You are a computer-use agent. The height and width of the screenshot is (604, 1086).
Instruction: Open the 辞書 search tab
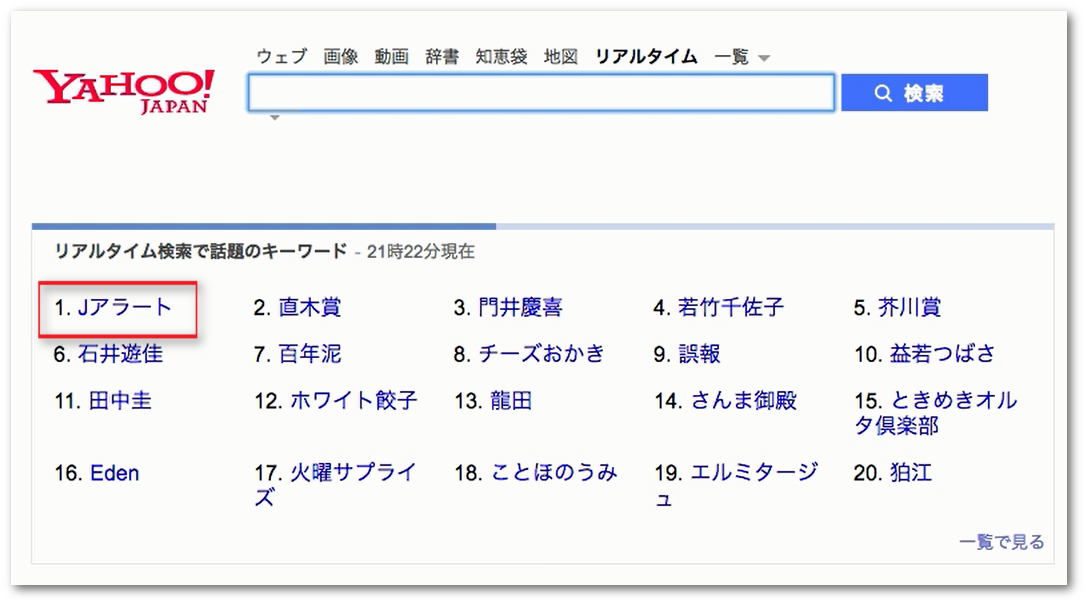[442, 57]
